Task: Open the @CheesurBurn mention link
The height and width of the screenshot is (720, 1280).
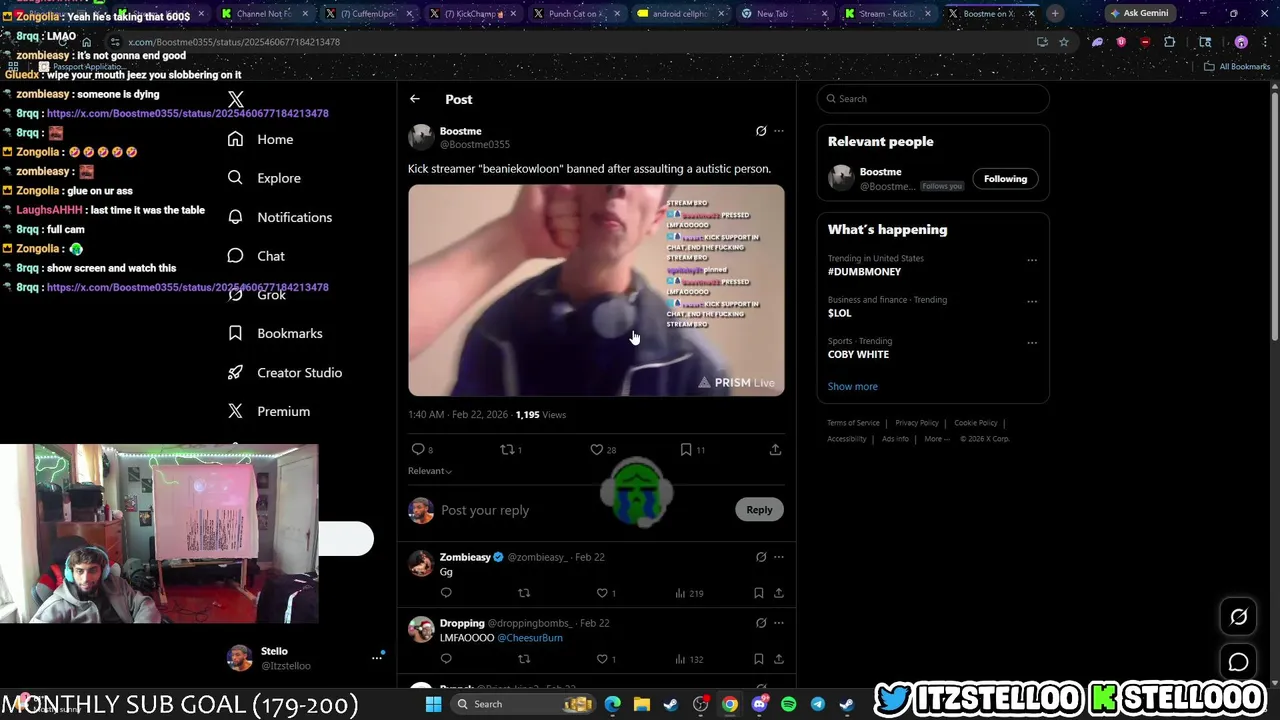Action: tap(530, 638)
